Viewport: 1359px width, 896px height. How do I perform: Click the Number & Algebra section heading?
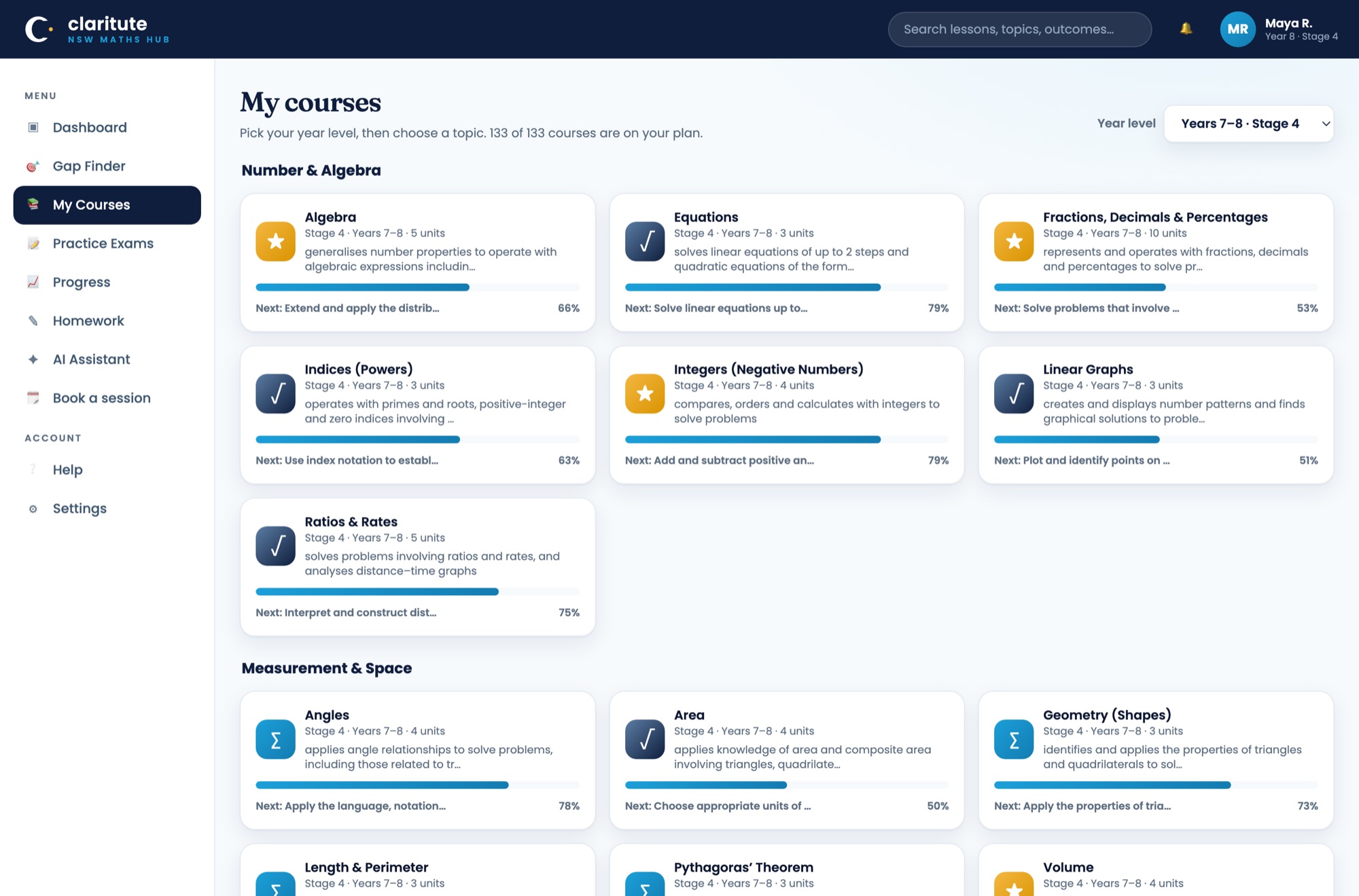click(x=311, y=171)
